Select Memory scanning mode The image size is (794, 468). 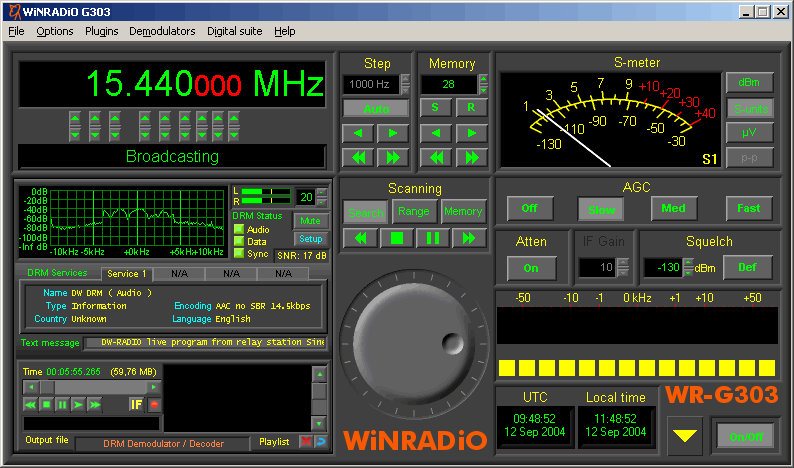463,211
